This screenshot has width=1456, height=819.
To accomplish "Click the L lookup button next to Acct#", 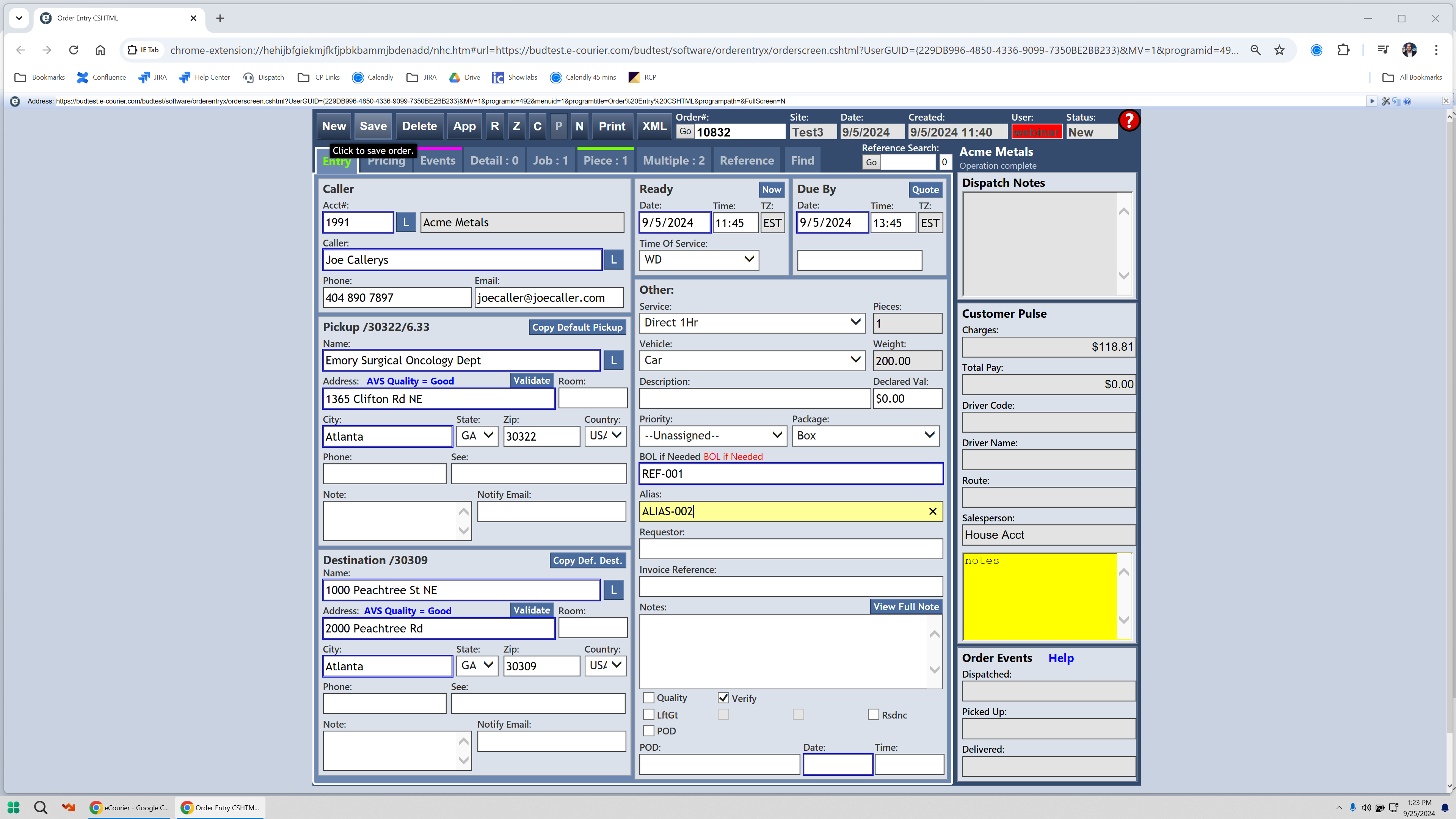I will tap(406, 222).
